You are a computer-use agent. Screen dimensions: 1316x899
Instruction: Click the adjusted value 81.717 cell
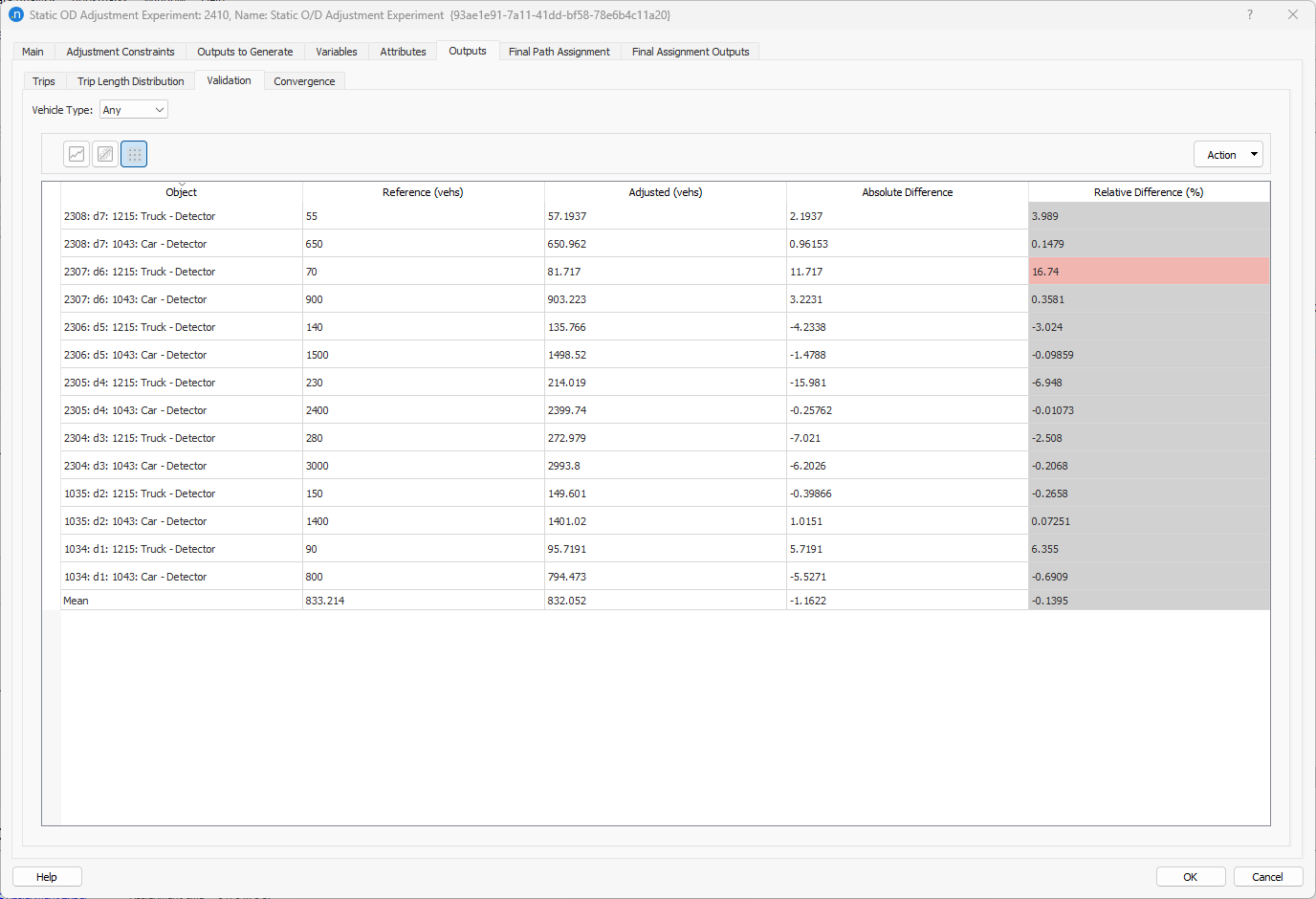[x=666, y=272]
